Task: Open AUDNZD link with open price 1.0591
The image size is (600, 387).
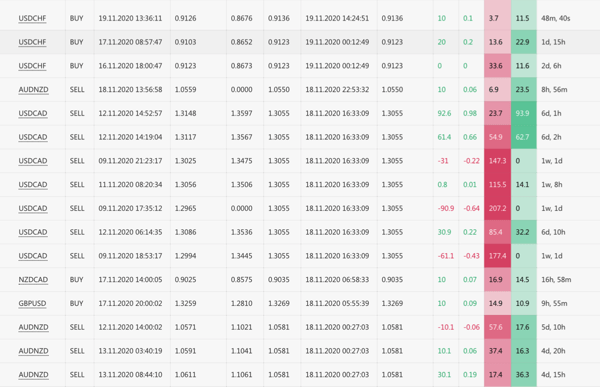Action: pos(33,351)
